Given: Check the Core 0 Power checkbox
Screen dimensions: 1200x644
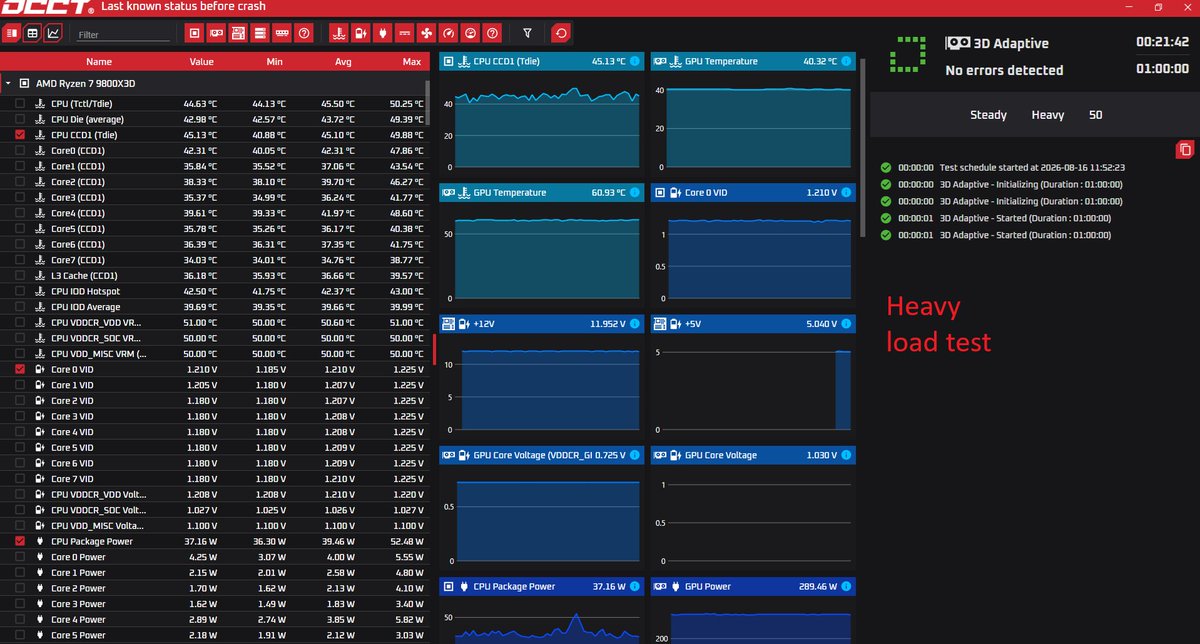Looking at the screenshot, I should pyautogui.click(x=20, y=557).
